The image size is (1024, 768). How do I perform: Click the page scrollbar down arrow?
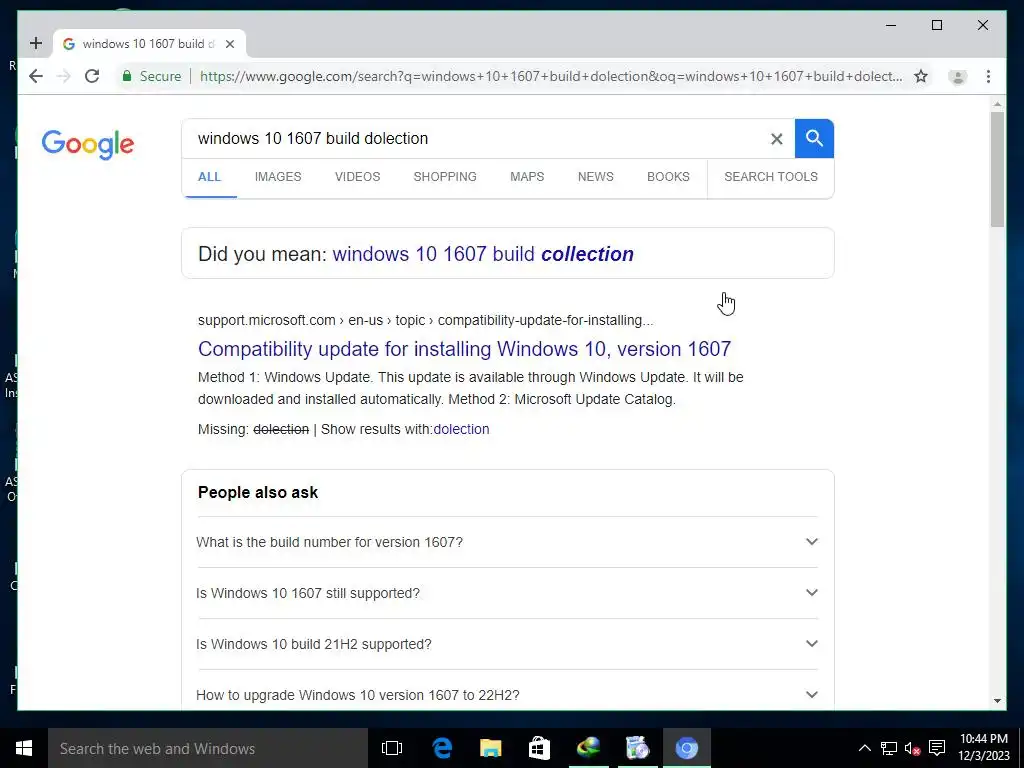997,701
